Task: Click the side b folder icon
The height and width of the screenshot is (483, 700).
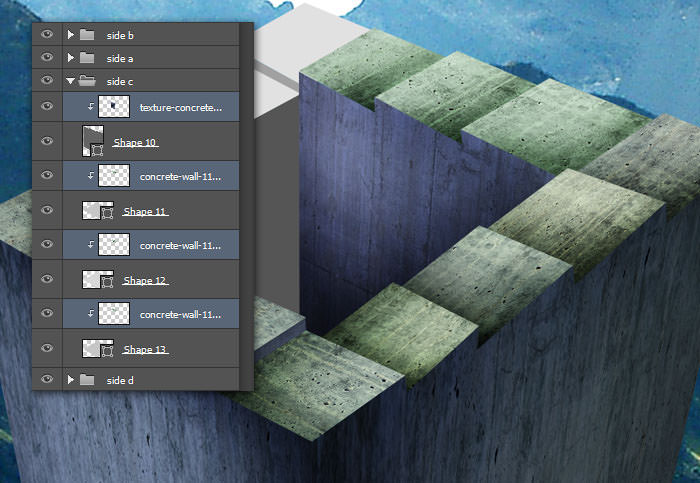Action: click(87, 35)
